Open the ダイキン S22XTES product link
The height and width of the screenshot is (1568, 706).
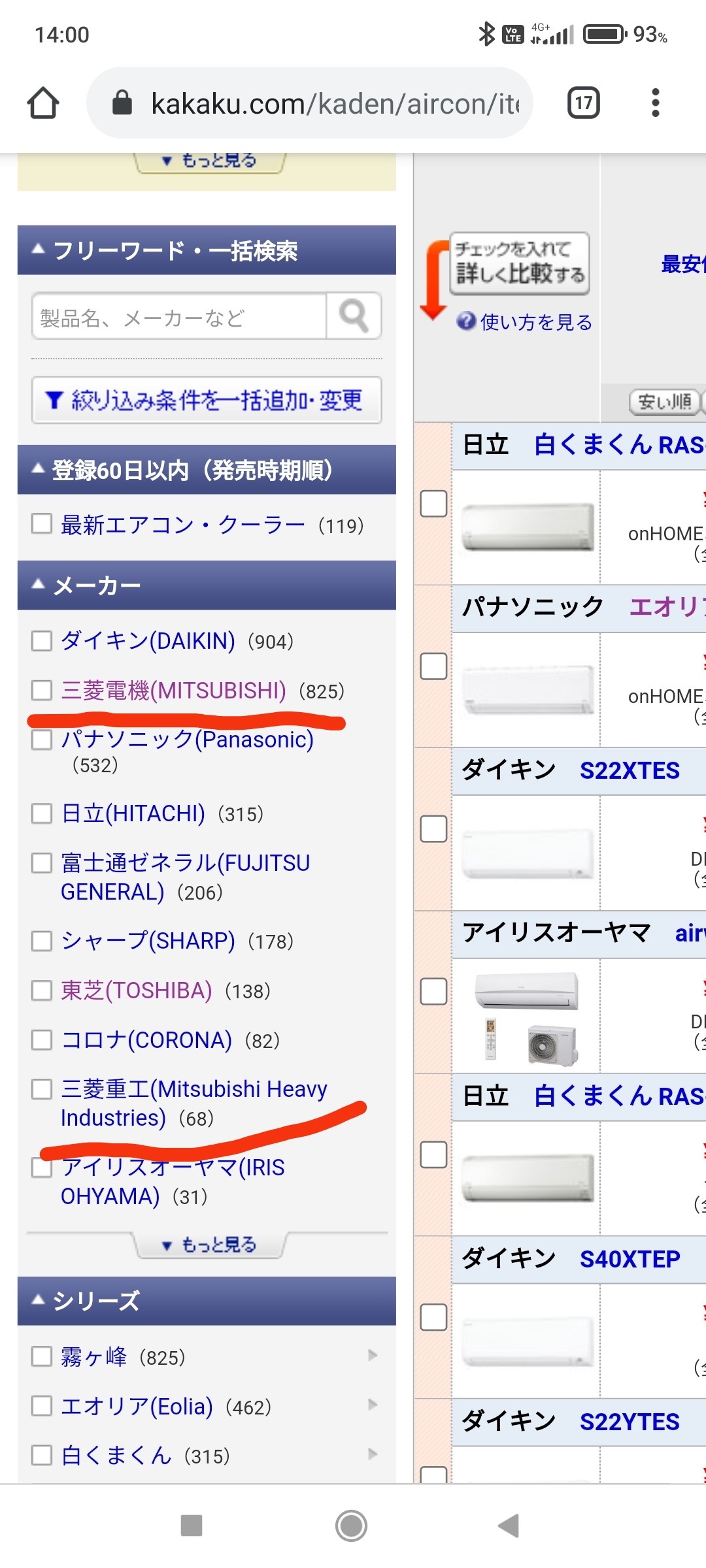(630, 770)
